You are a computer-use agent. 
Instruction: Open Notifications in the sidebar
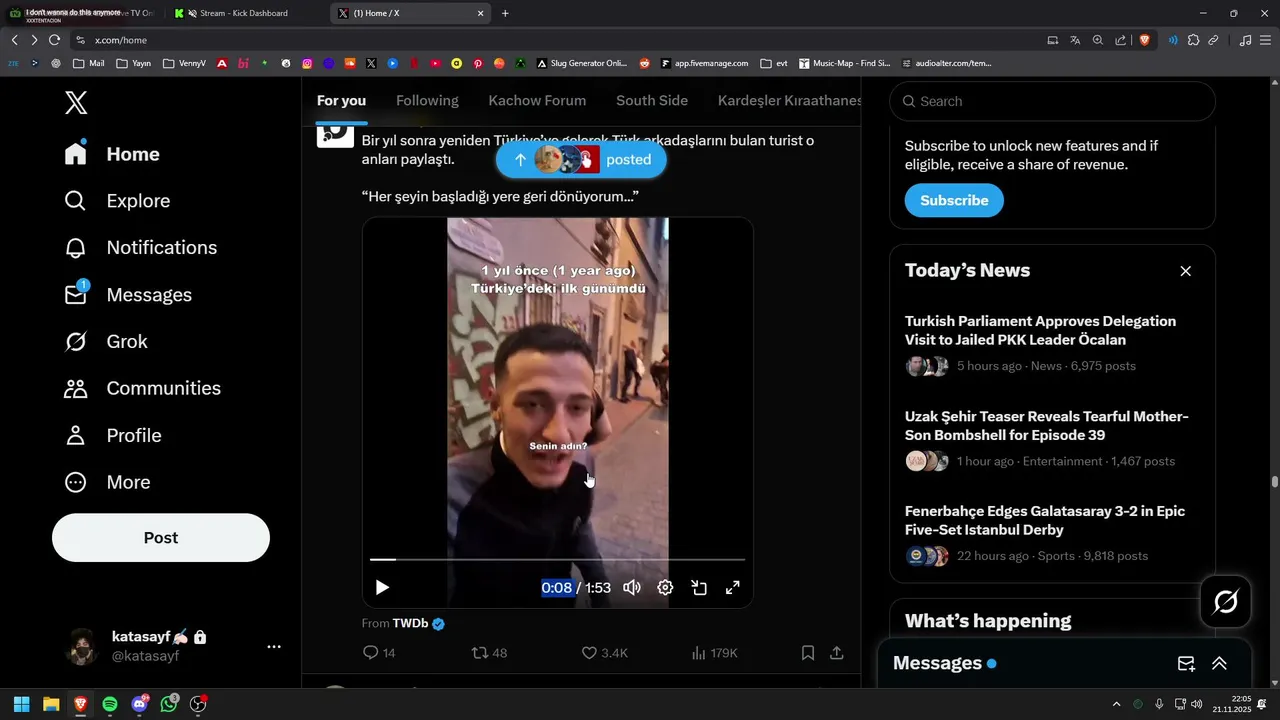(x=140, y=248)
